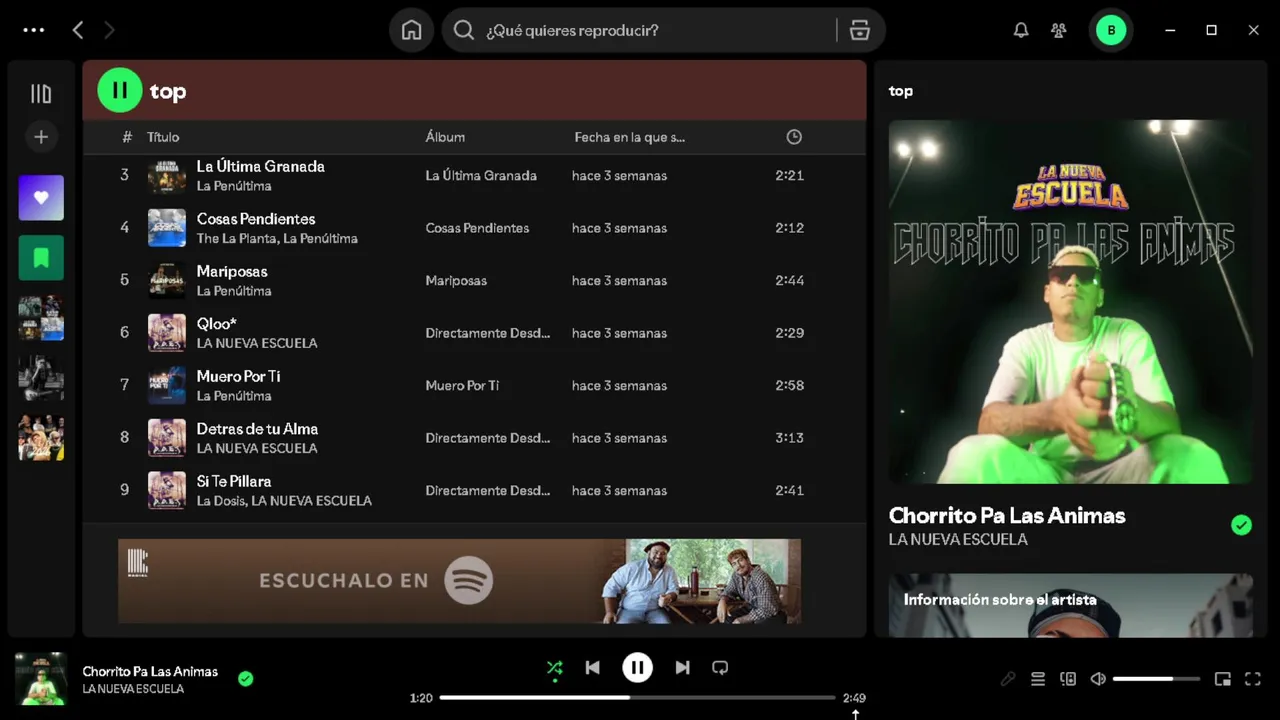Sort tracks by Álbum column
This screenshot has height=720, width=1280.
pos(445,137)
